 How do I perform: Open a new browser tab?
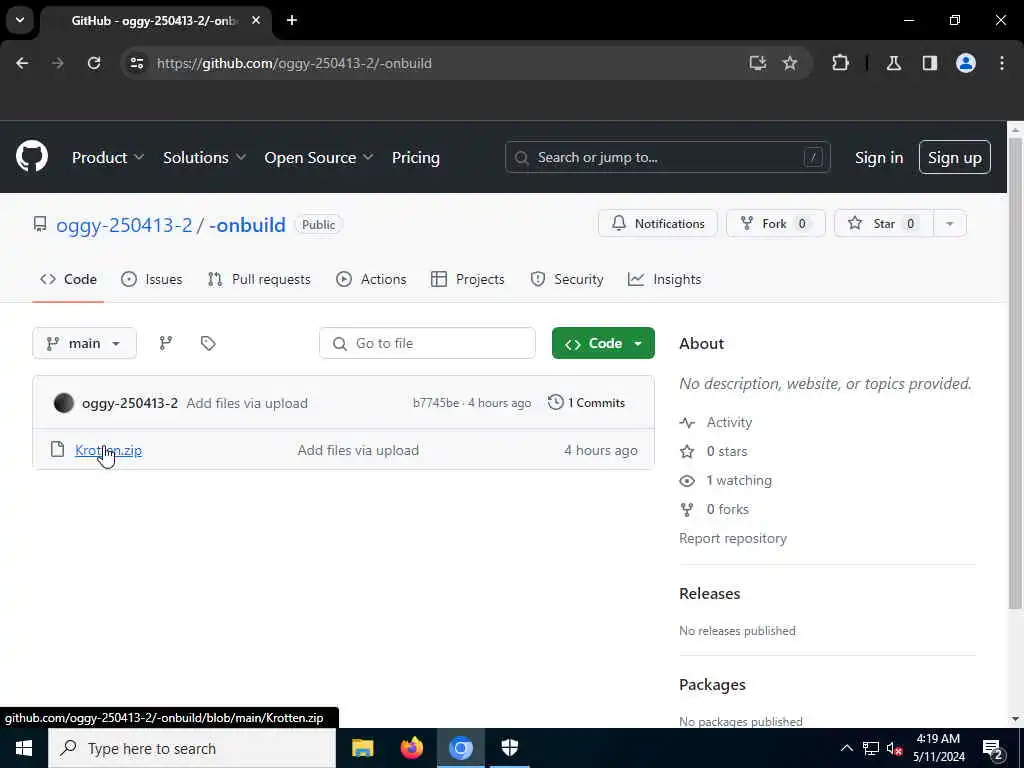(292, 20)
